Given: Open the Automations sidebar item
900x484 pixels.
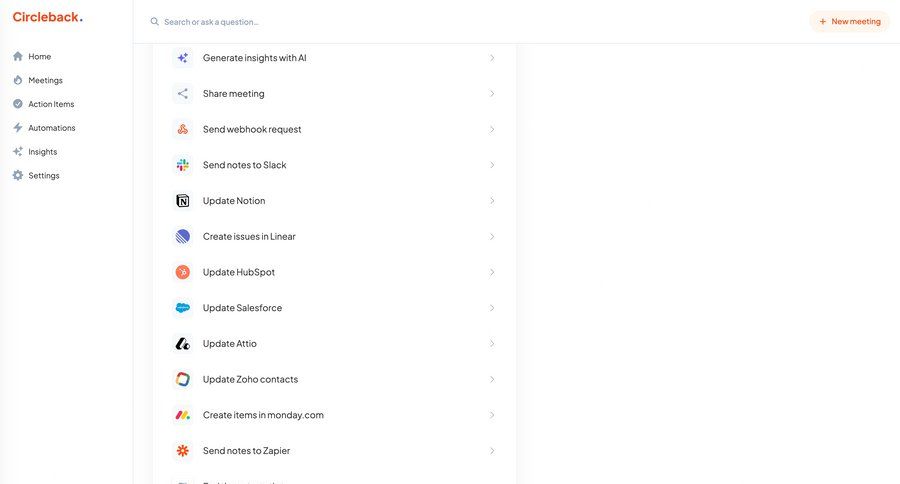Looking at the screenshot, I should (x=51, y=128).
